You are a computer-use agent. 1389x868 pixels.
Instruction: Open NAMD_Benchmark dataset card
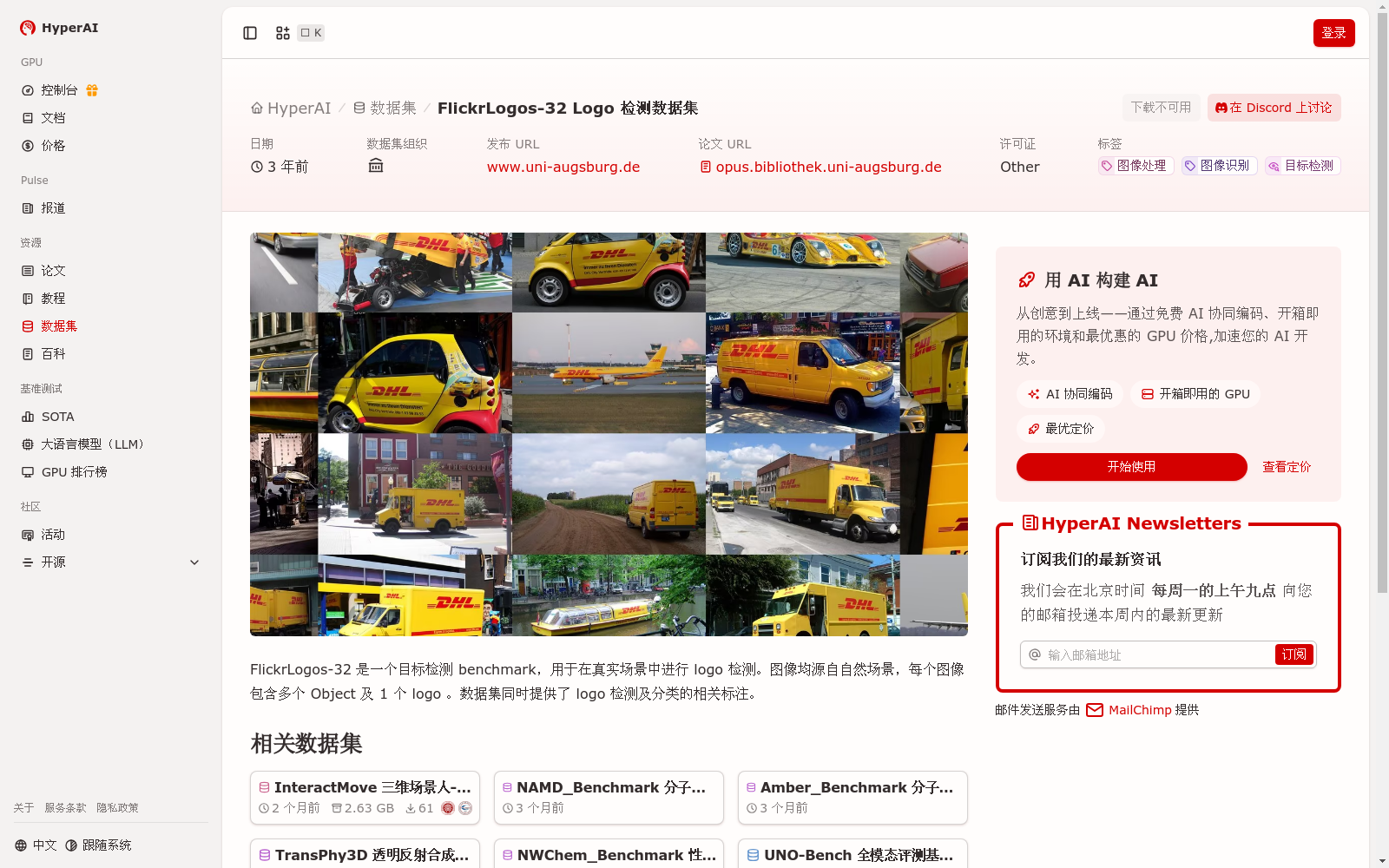tap(609, 798)
